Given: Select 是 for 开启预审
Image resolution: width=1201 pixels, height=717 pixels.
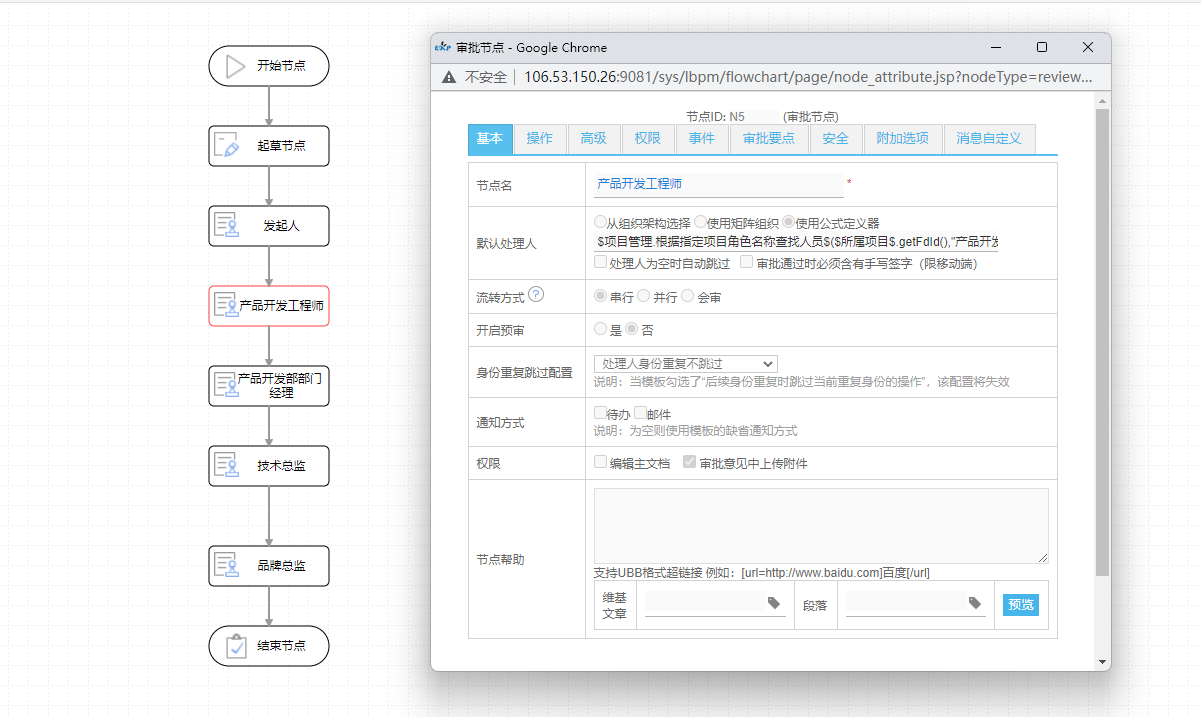Looking at the screenshot, I should [600, 328].
